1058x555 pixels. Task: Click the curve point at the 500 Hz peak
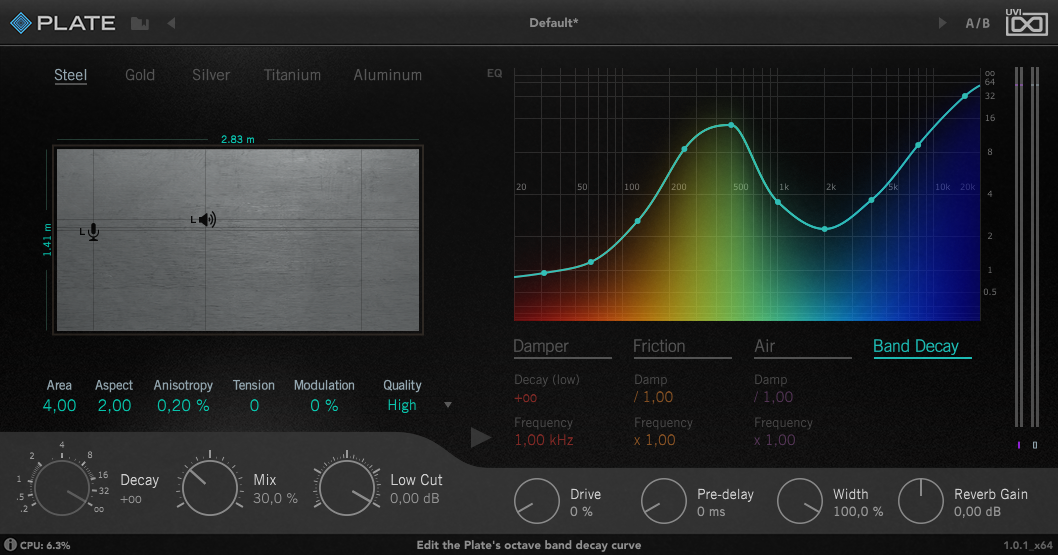731,125
